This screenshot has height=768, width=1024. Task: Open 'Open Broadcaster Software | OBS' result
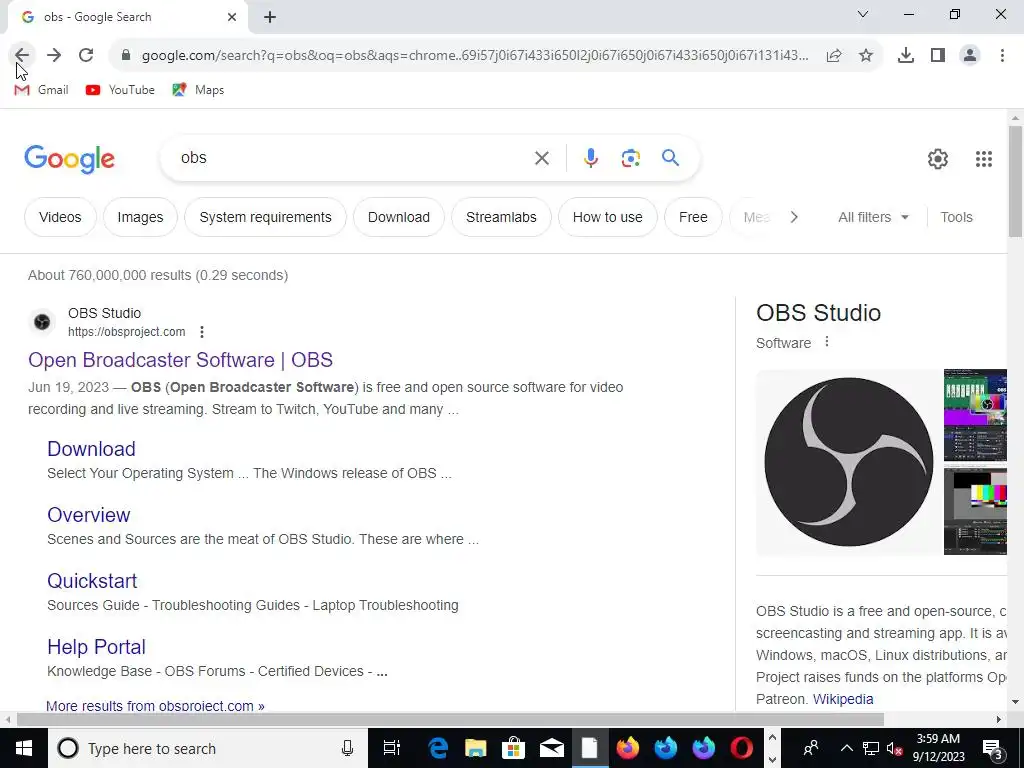point(180,360)
